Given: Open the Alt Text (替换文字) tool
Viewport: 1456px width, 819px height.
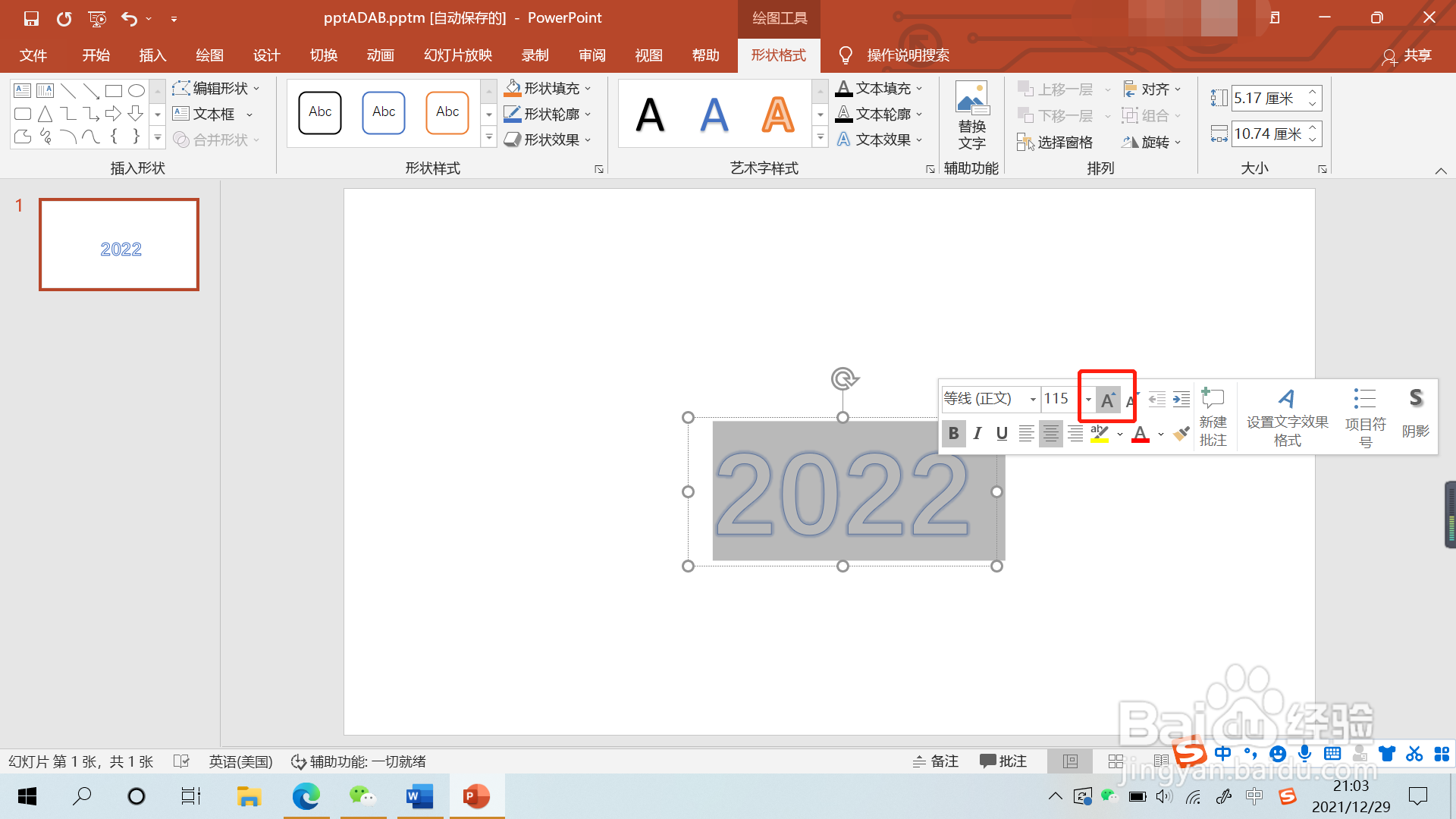Looking at the screenshot, I should point(971,115).
